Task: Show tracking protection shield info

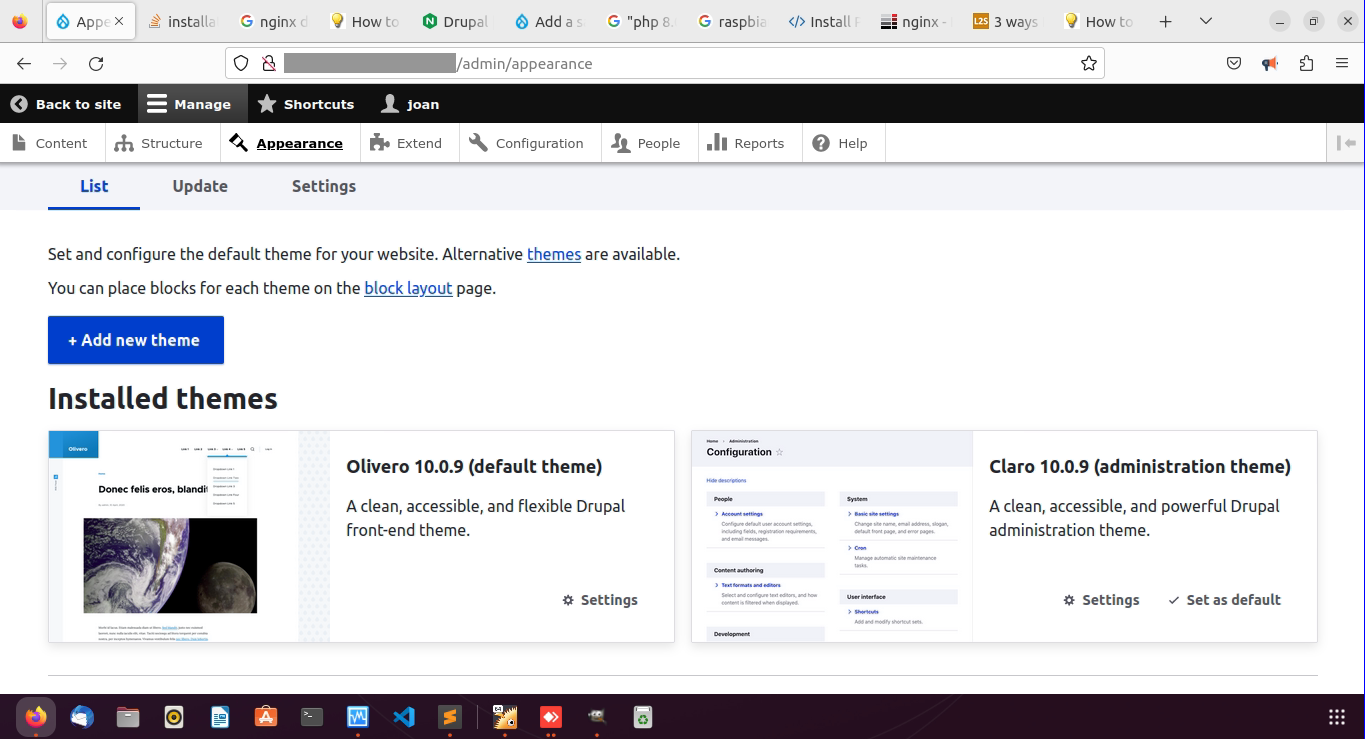Action: pyautogui.click(x=241, y=63)
